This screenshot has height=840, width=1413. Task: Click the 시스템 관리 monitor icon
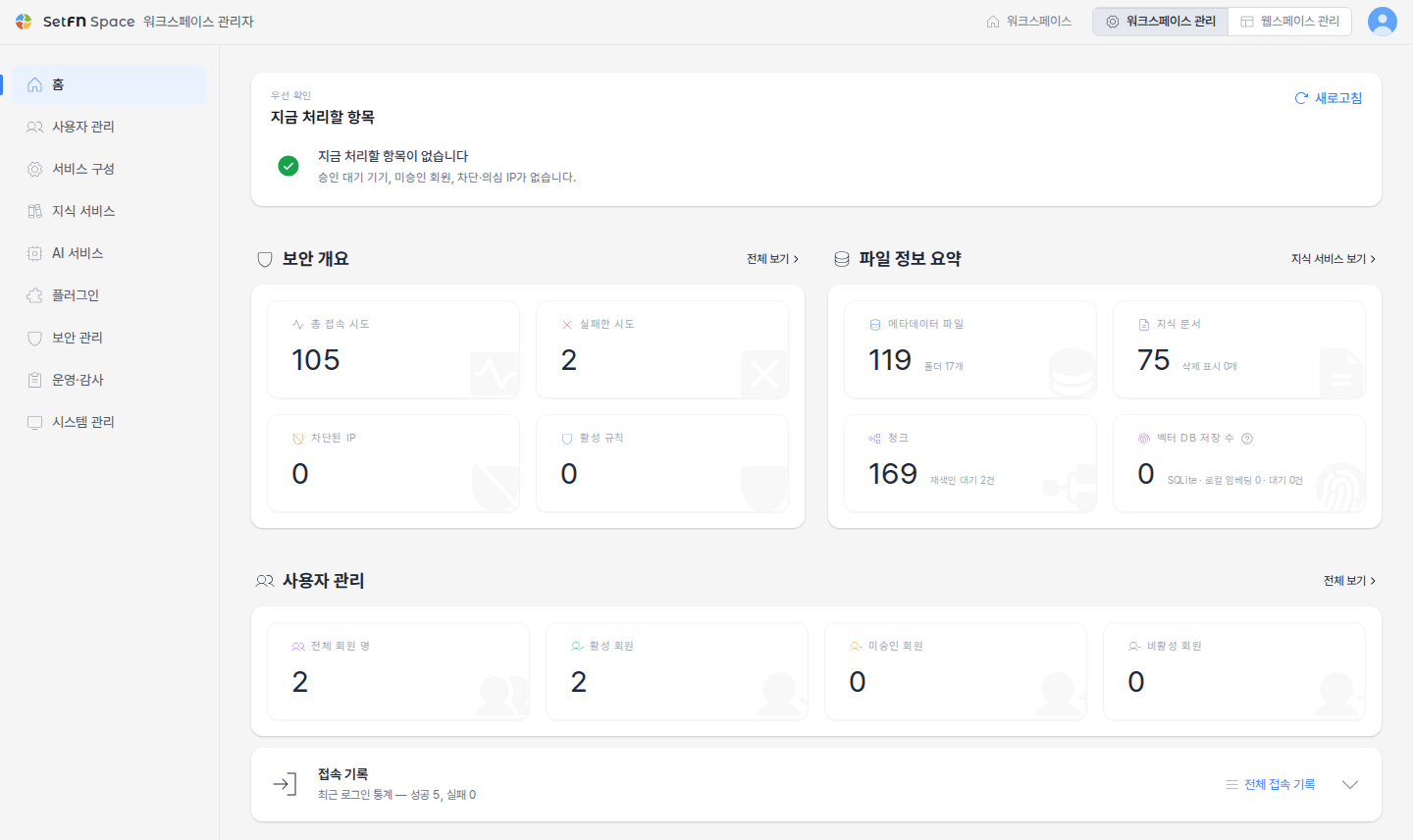[34, 422]
